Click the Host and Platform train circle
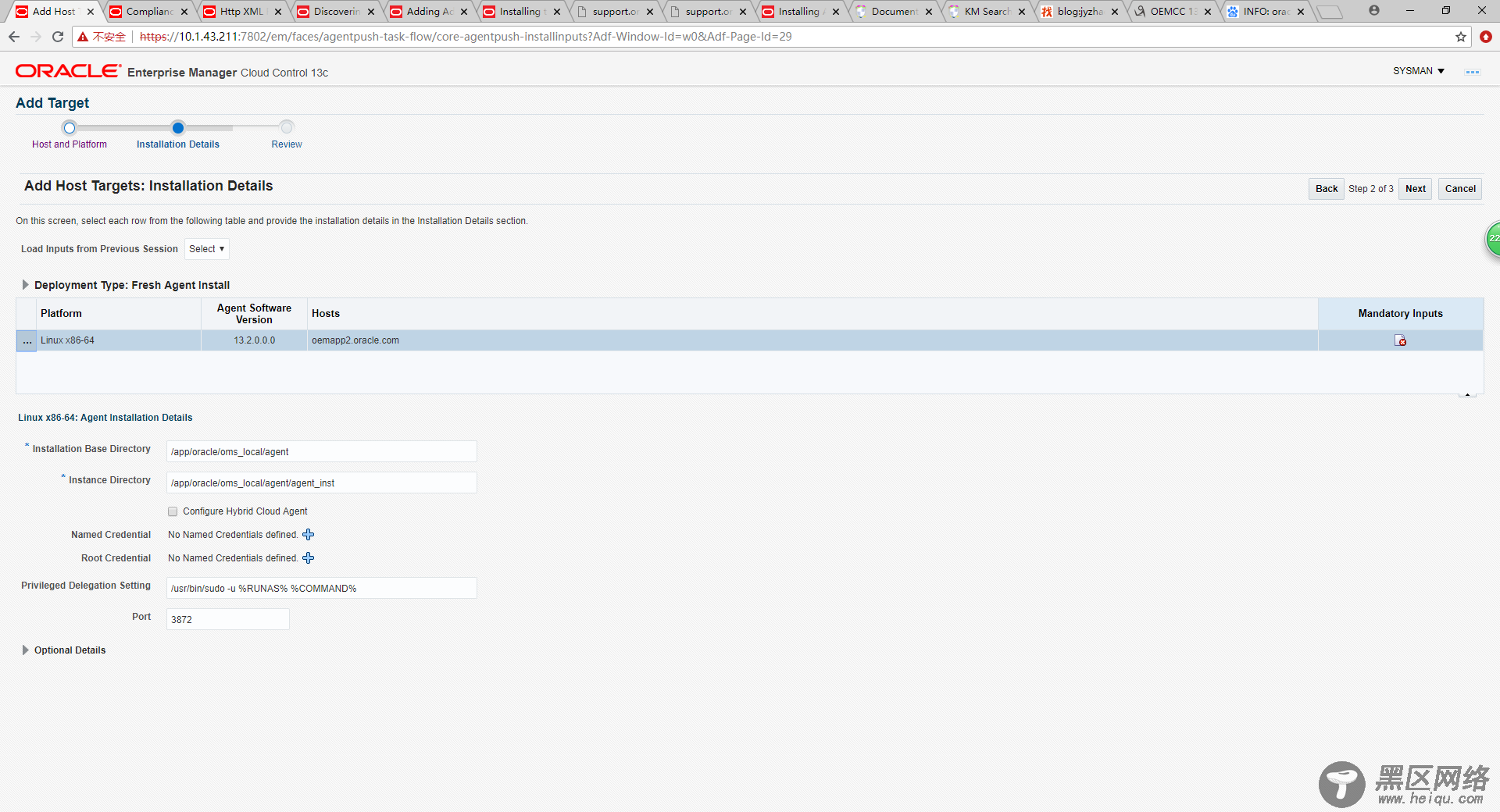This screenshot has width=1500, height=812. pyautogui.click(x=70, y=127)
